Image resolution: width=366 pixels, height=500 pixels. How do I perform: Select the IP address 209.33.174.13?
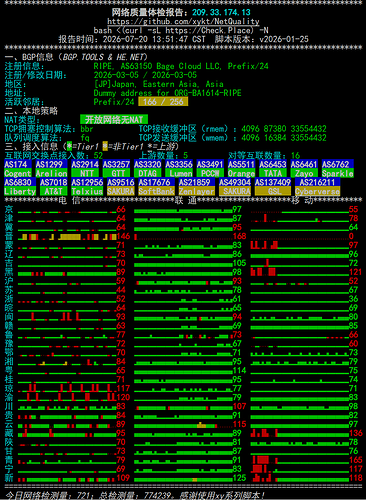click(221, 12)
